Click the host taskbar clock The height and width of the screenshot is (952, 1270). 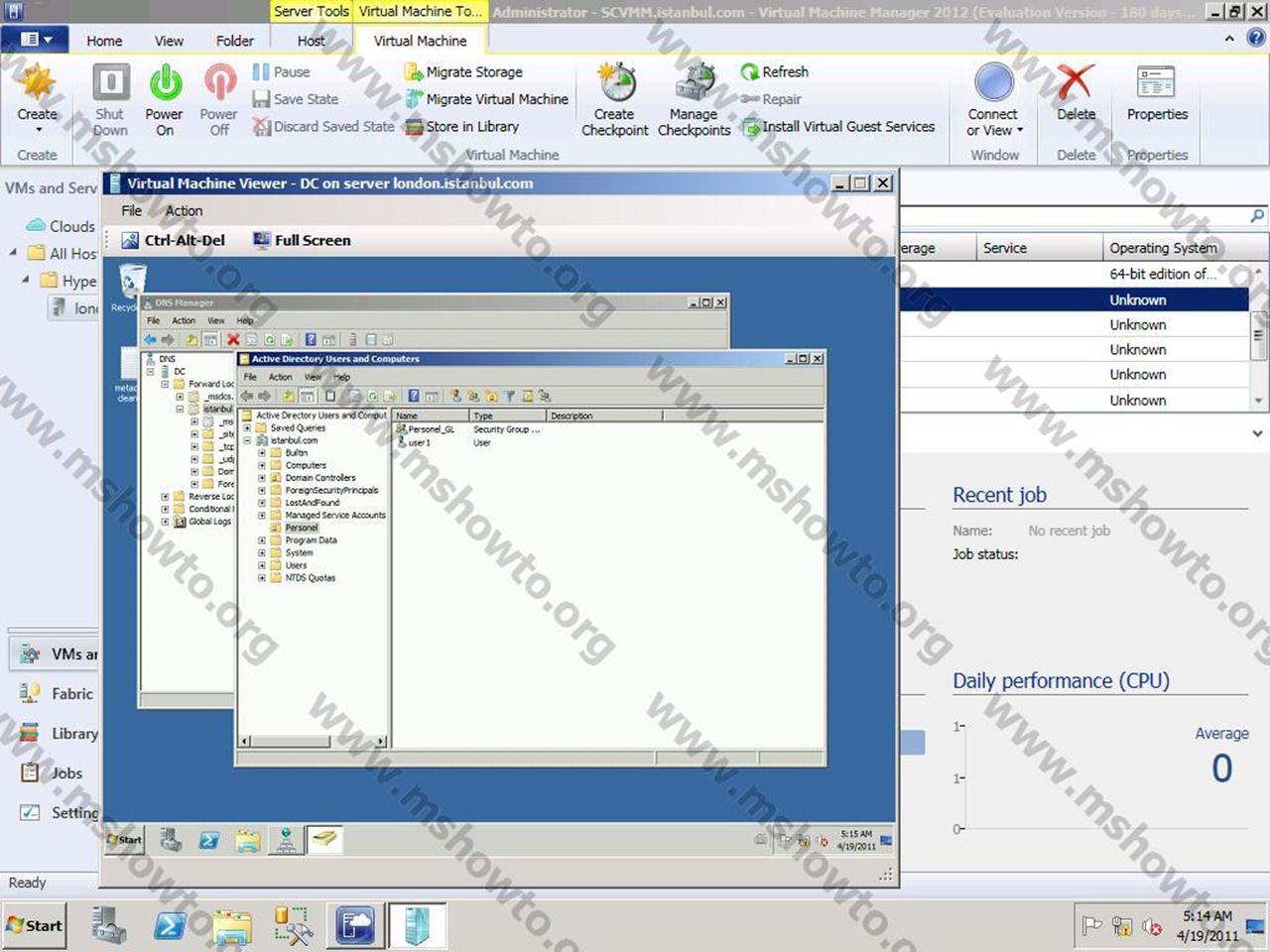coord(1207,926)
